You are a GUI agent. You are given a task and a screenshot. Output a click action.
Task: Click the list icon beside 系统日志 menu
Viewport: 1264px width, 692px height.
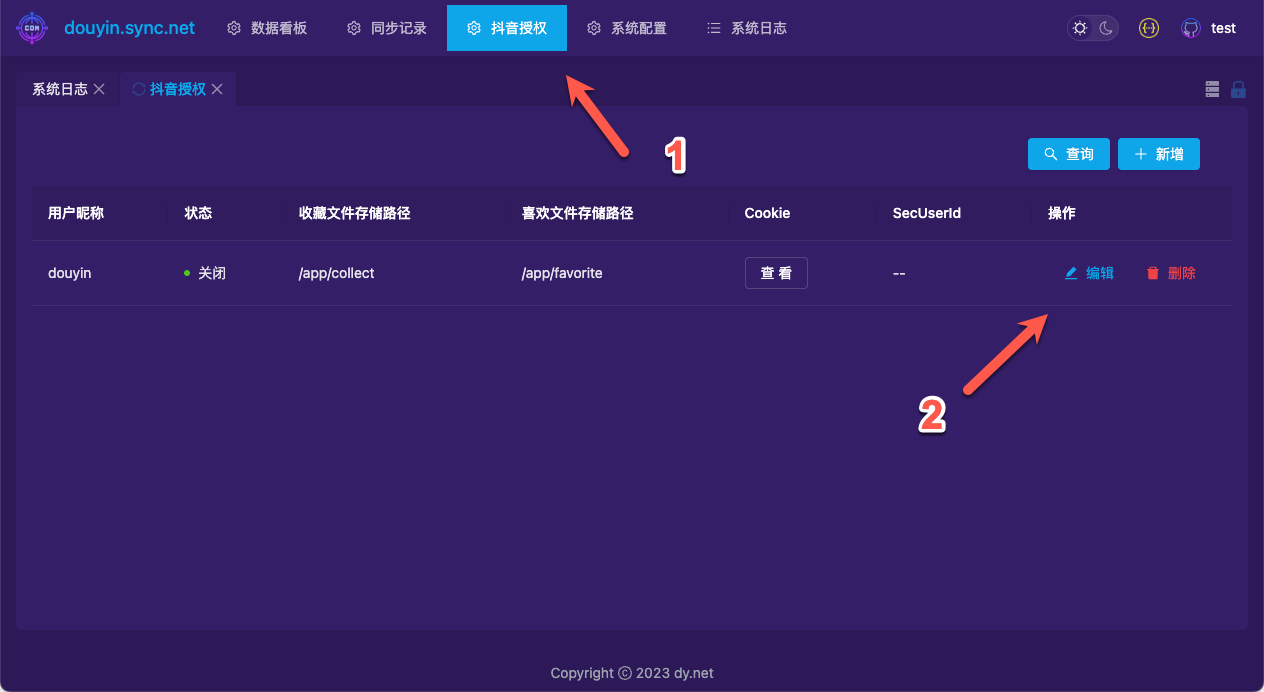pos(713,28)
